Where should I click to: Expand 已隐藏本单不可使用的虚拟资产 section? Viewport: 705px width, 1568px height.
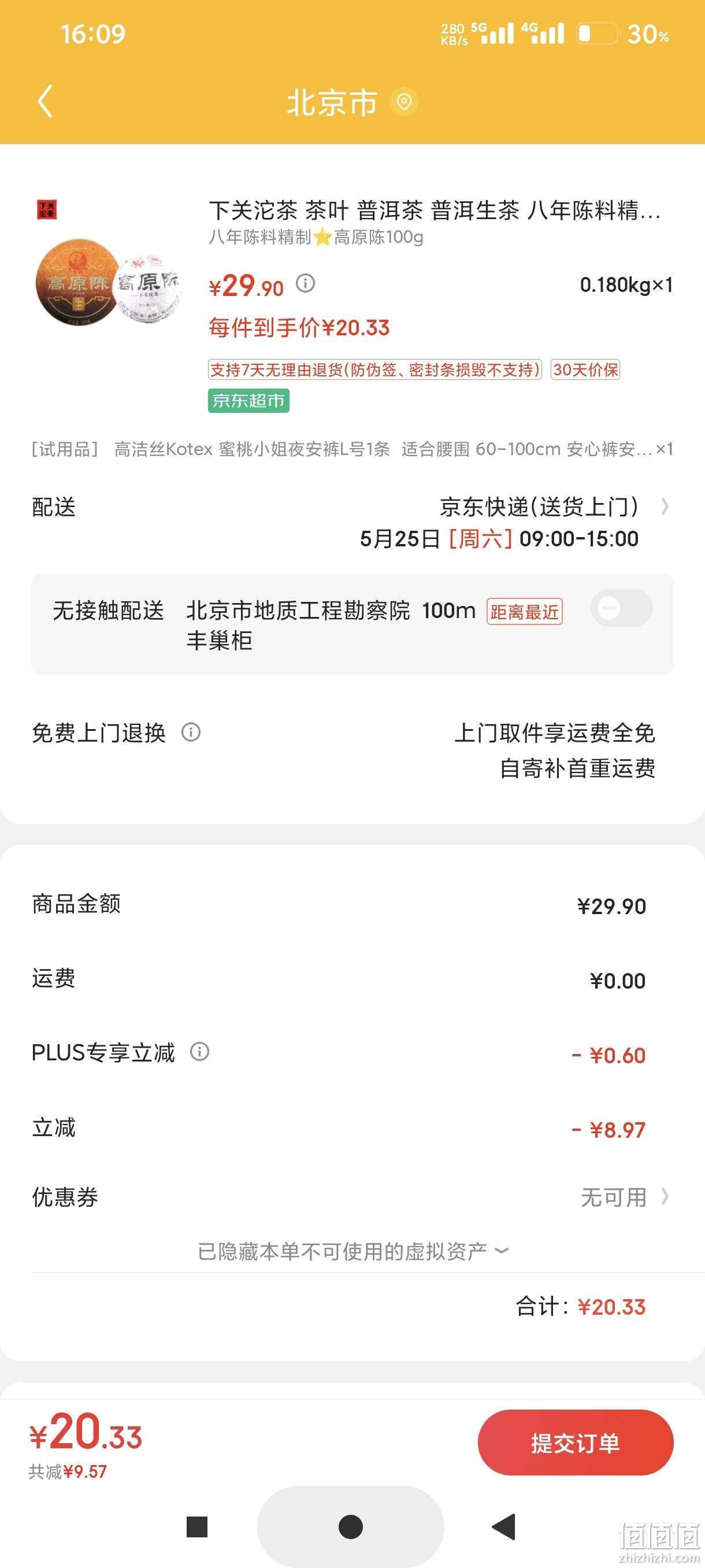tap(353, 1251)
